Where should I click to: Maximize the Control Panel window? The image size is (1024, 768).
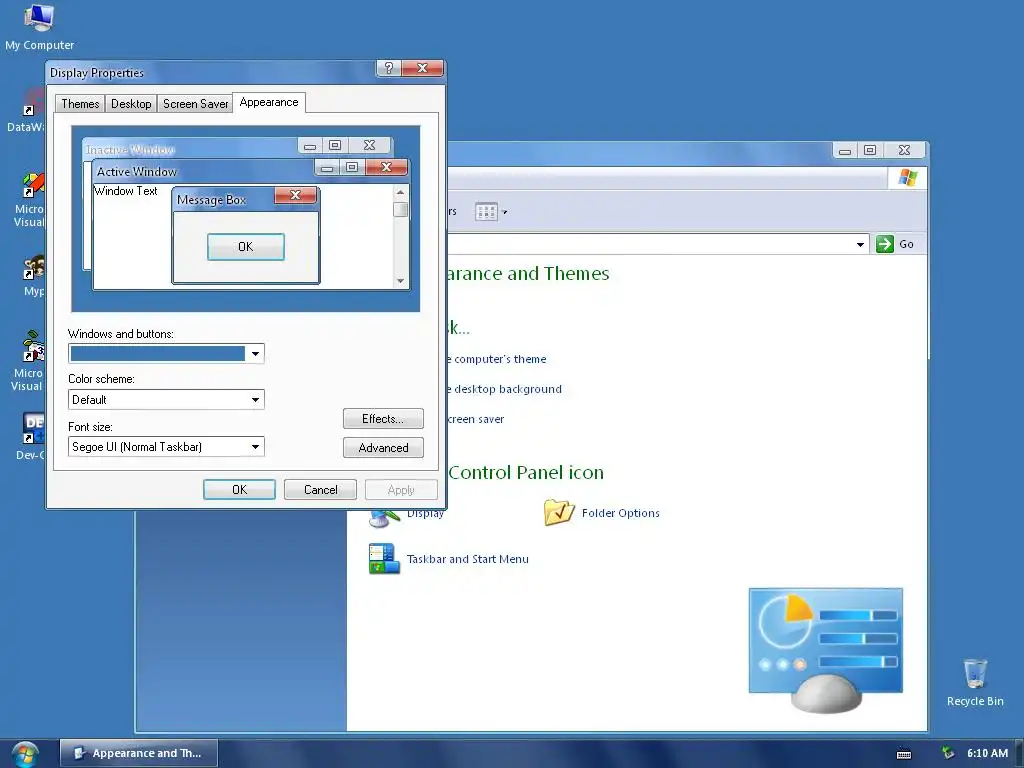coord(870,150)
